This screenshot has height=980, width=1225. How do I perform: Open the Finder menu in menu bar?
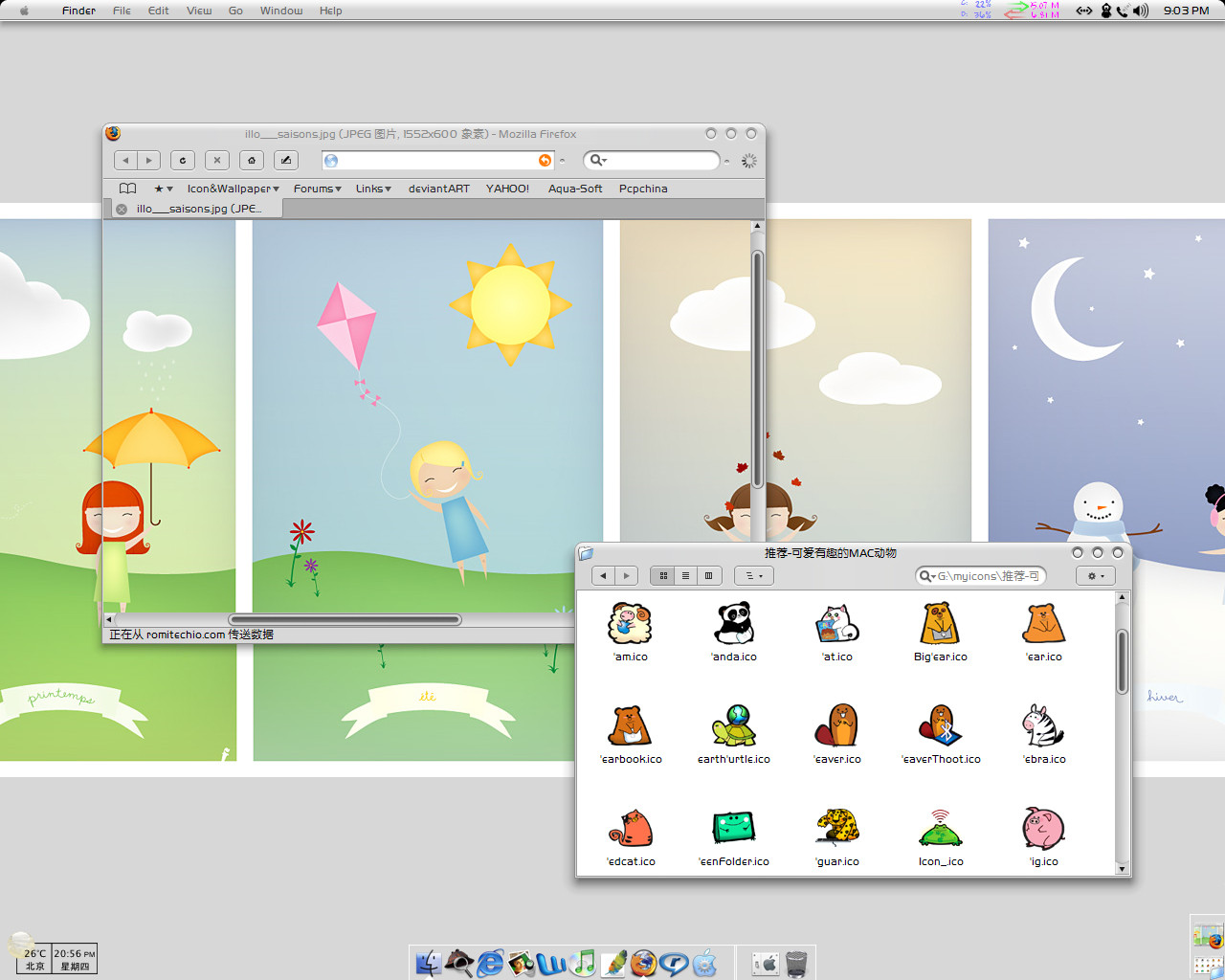(x=78, y=11)
